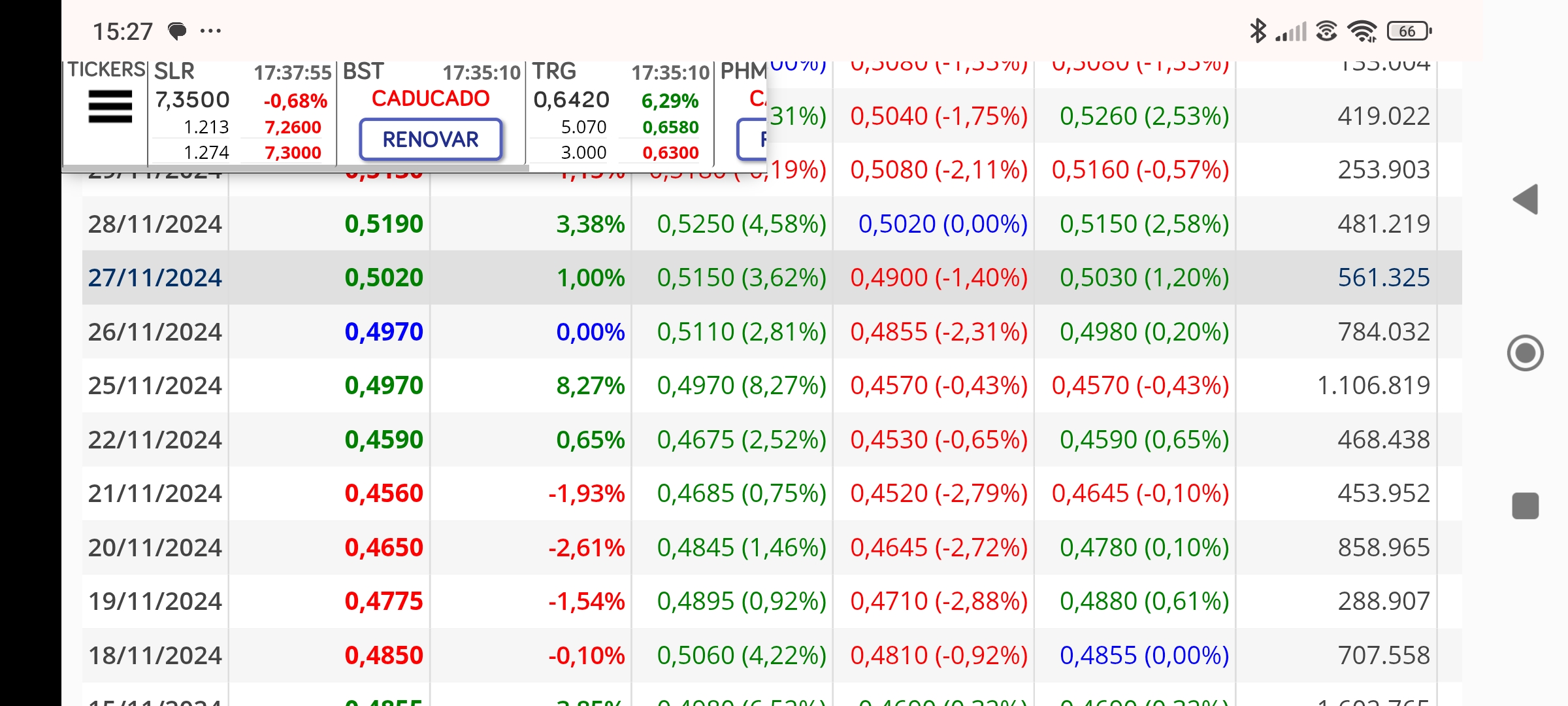Renew the expired PHM ticker
Image resolution: width=1568 pixels, height=706 pixels.
[x=752, y=139]
